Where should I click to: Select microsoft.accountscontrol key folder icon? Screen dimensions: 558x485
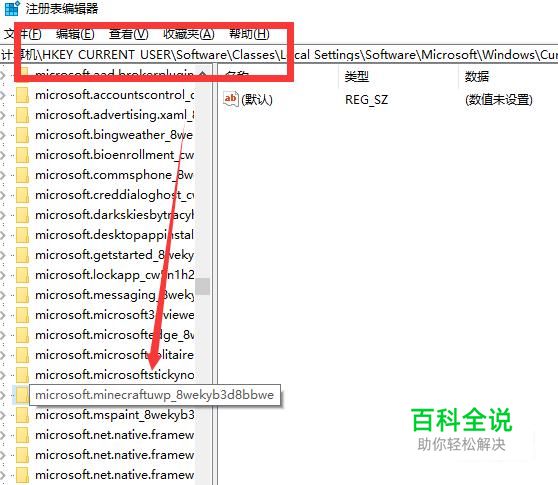(x=22, y=95)
